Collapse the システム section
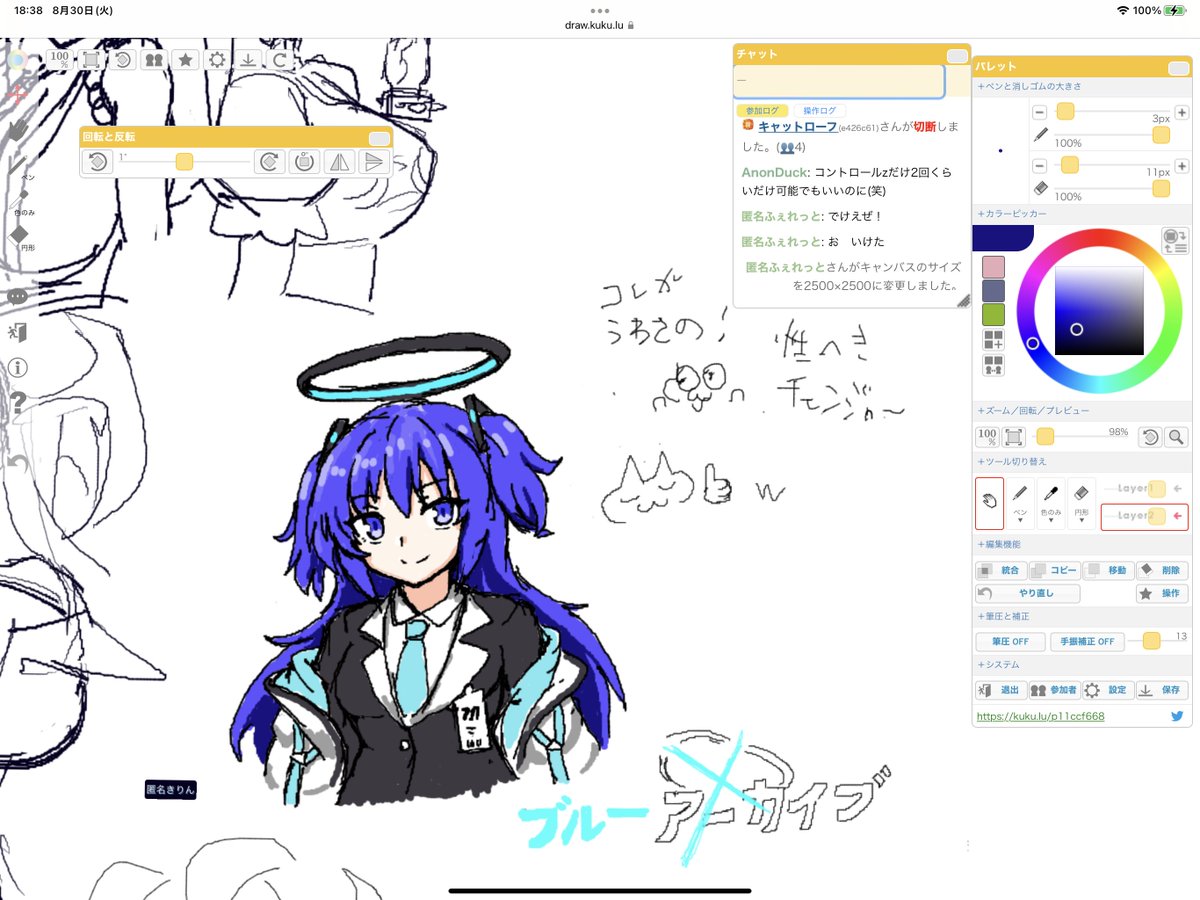This screenshot has height=900, width=1200. pos(997,663)
